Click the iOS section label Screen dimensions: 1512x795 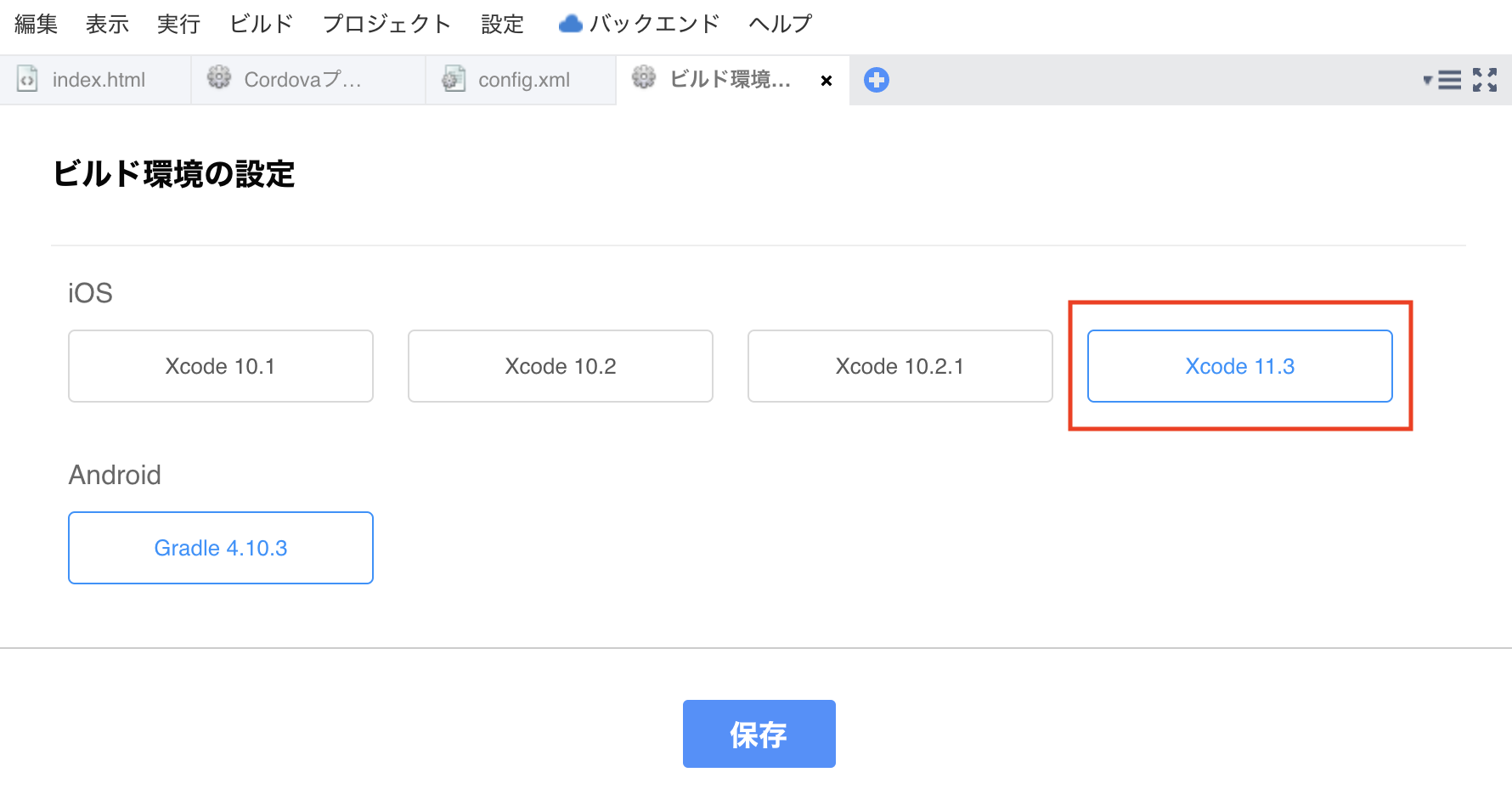click(x=90, y=293)
